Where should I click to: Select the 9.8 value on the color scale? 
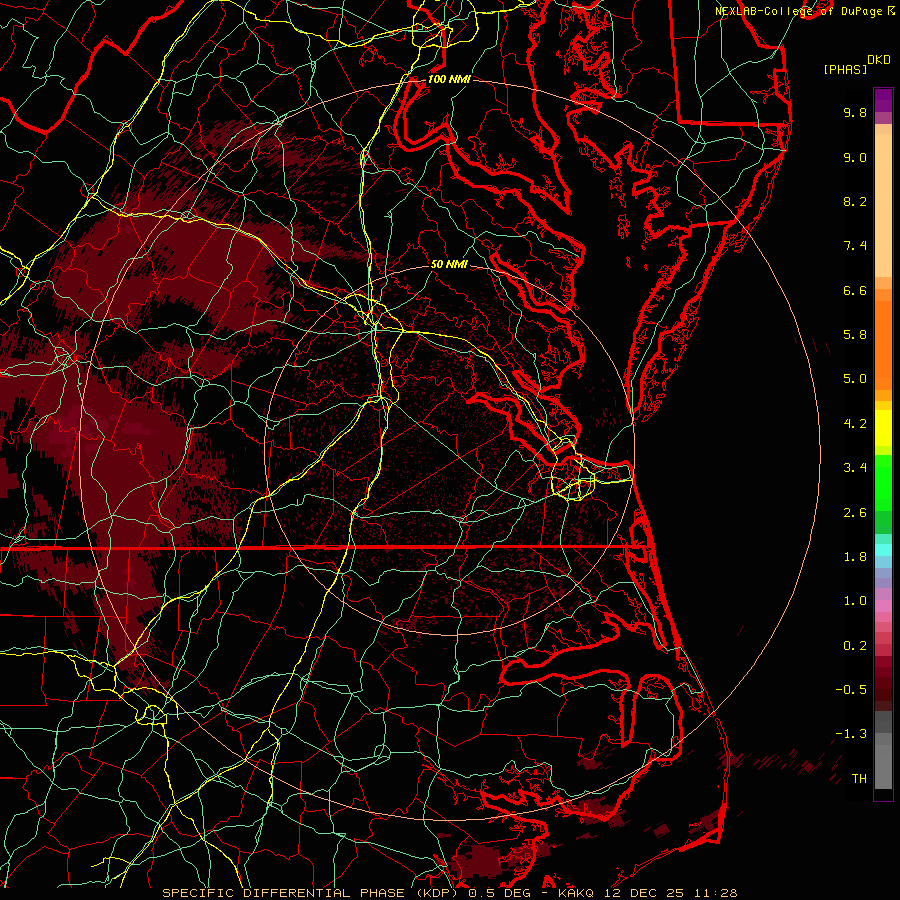click(x=855, y=112)
